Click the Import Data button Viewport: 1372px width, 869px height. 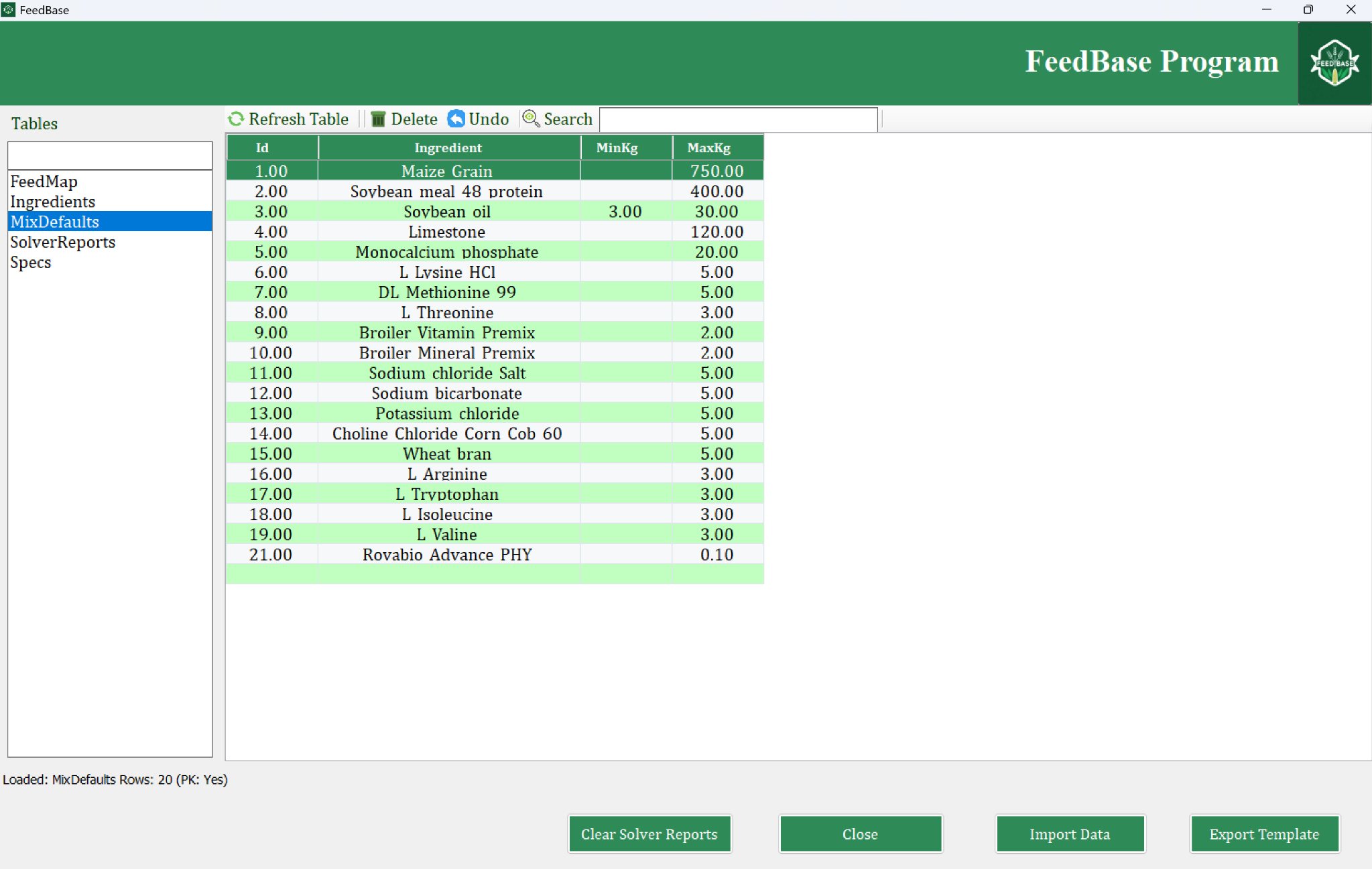[1070, 833]
